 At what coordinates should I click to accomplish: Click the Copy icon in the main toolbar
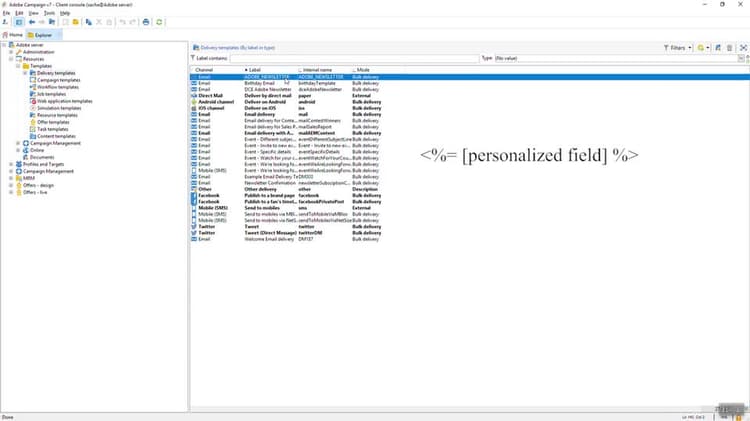[88, 22]
